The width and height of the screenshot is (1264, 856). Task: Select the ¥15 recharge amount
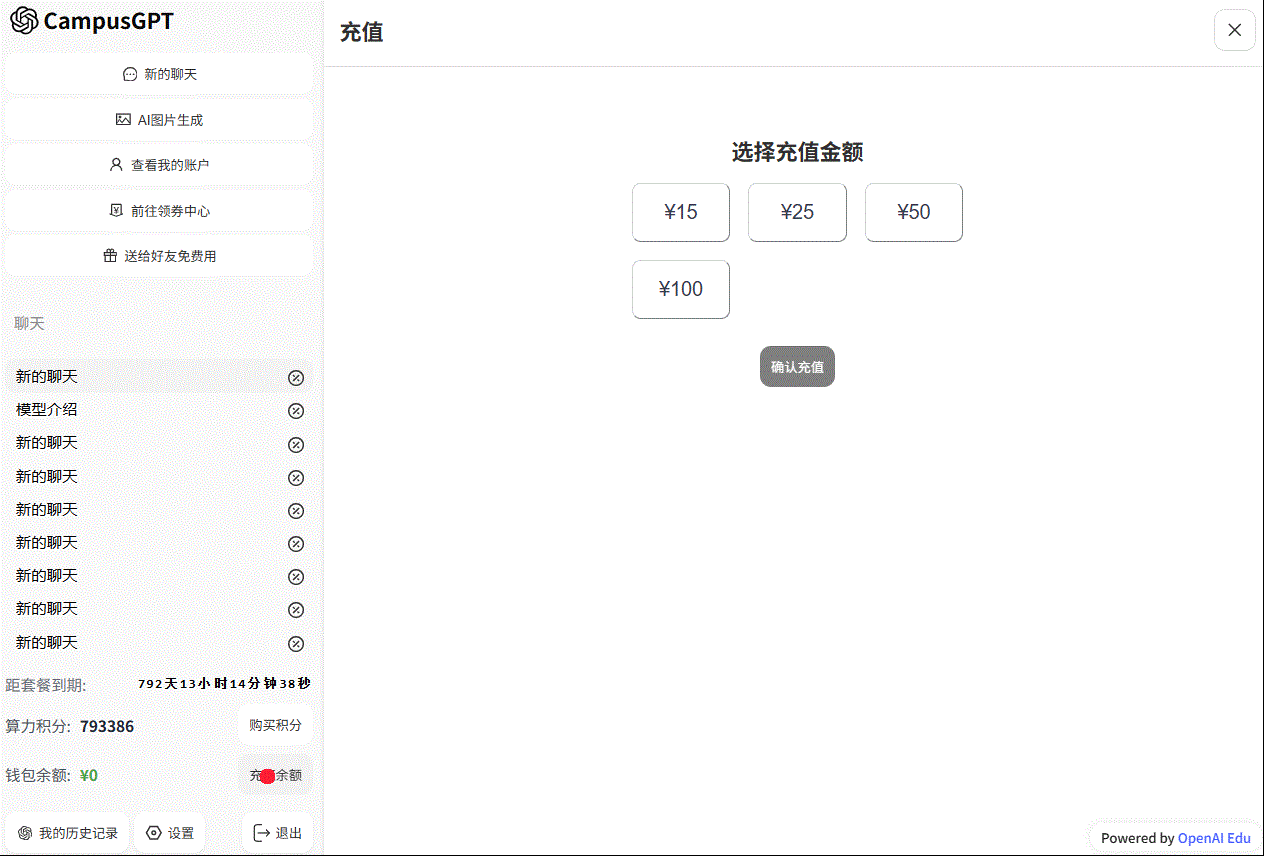681,212
